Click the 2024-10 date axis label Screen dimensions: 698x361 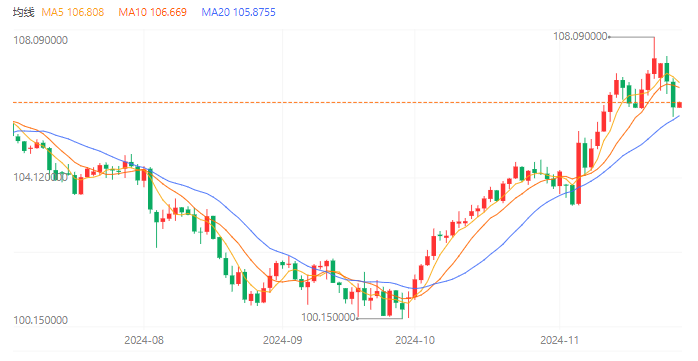415,341
